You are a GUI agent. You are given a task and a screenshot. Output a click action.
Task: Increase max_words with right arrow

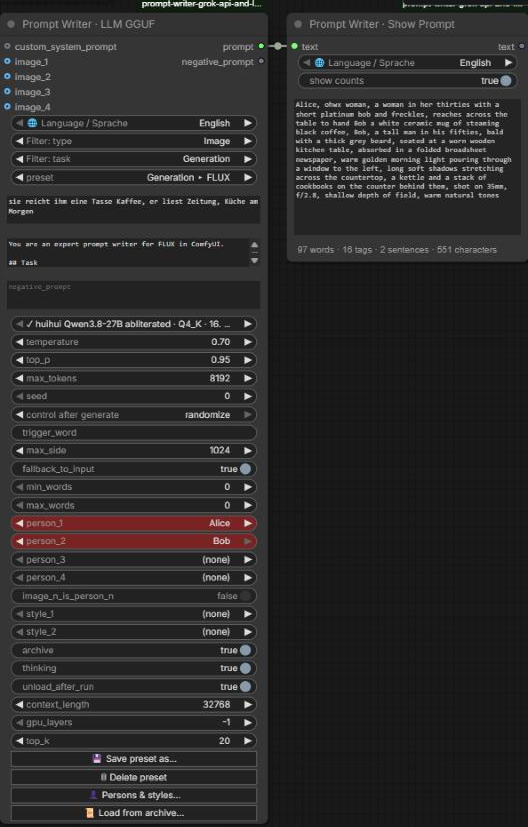pyautogui.click(x=247, y=505)
